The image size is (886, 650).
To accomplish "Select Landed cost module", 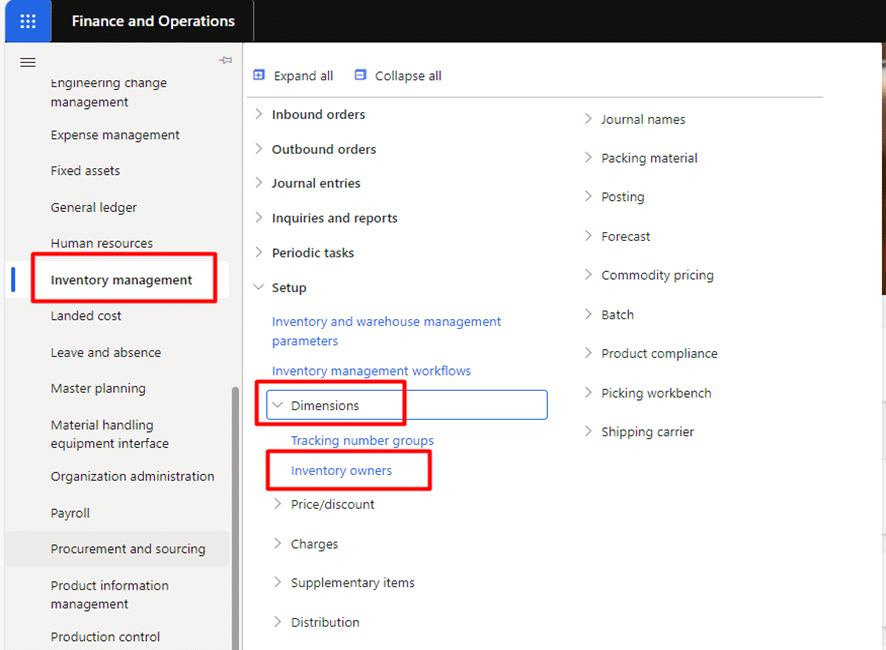I will pos(86,316).
